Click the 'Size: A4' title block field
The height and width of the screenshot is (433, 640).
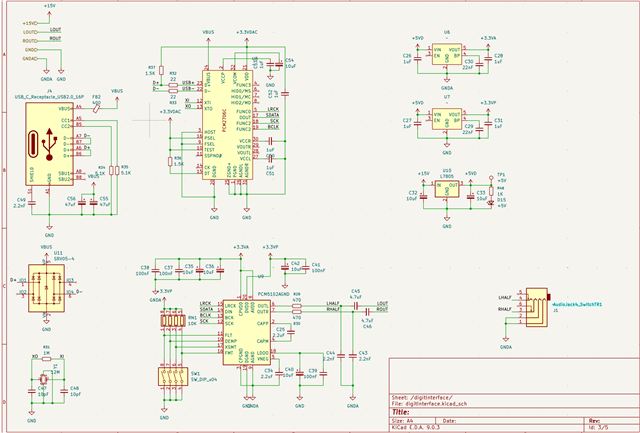click(403, 420)
